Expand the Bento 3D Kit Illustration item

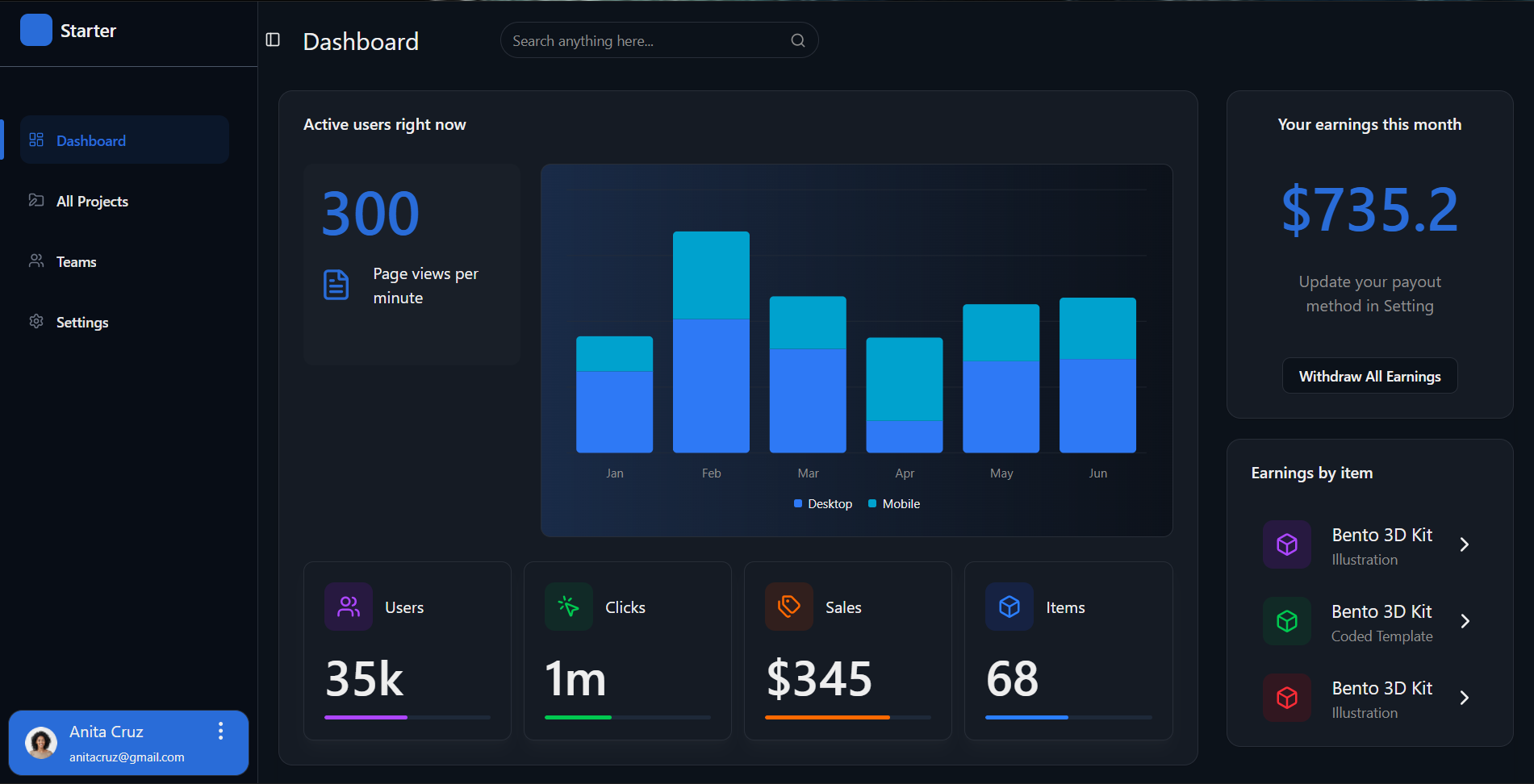[1465, 544]
